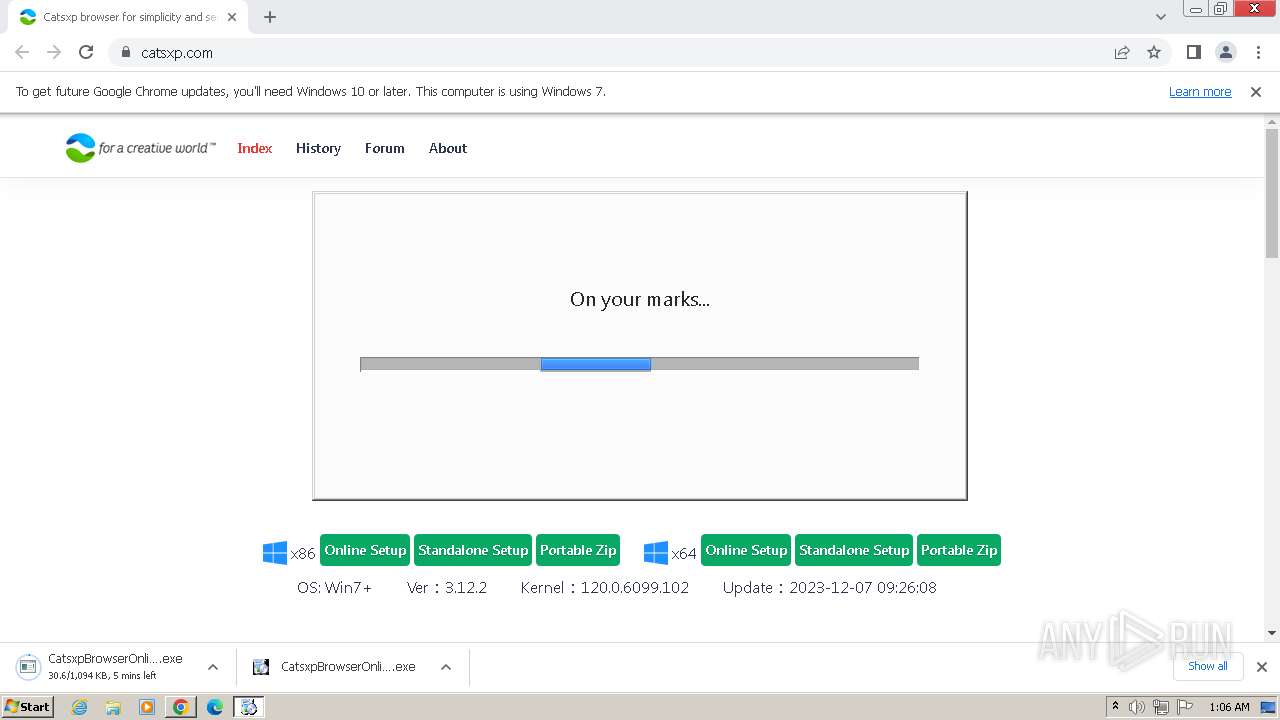1280x720 pixels.
Task: Open Chrome three-dot menu
Action: coord(1258,52)
